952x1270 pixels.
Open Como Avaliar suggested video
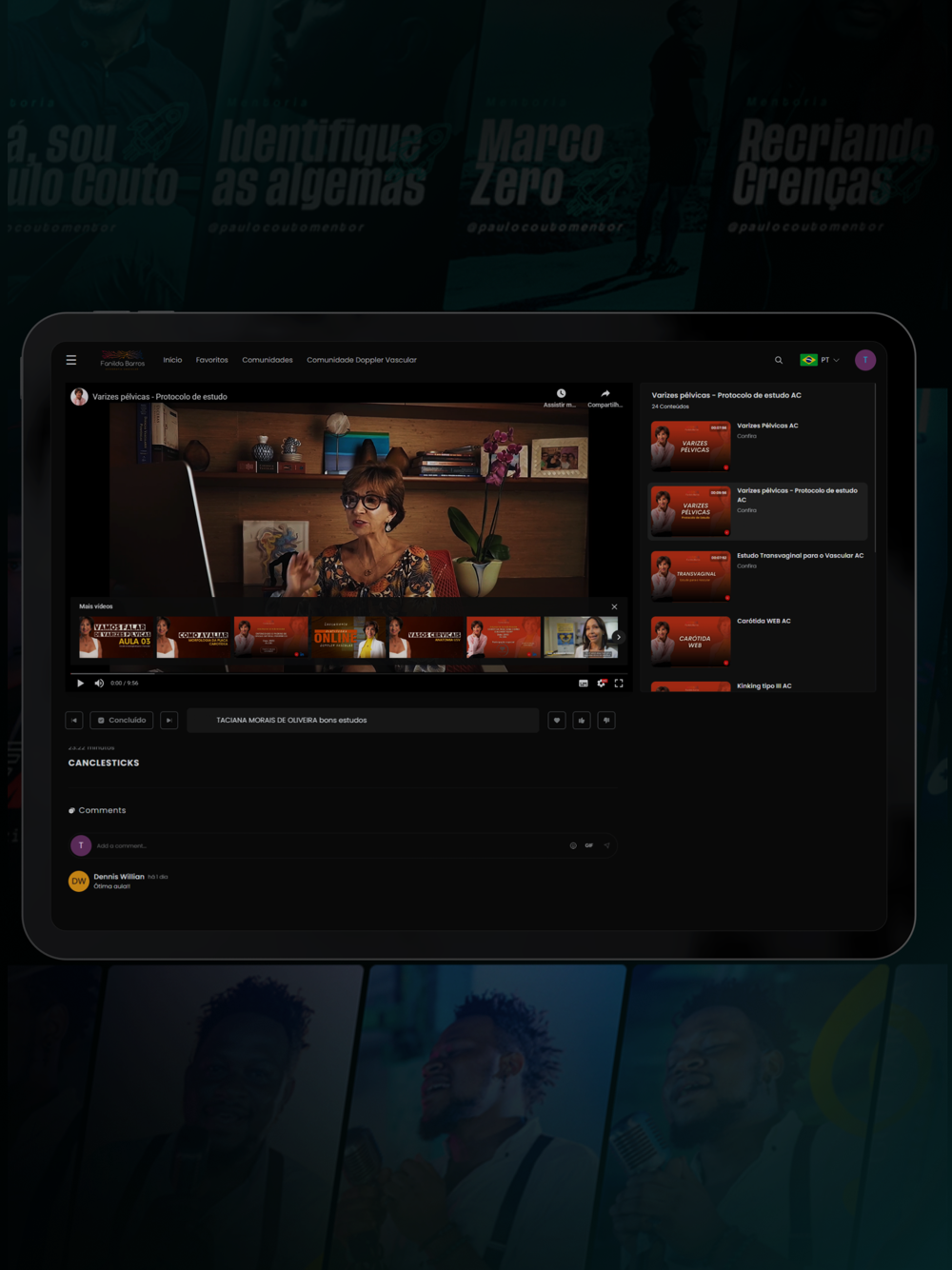coord(193,637)
